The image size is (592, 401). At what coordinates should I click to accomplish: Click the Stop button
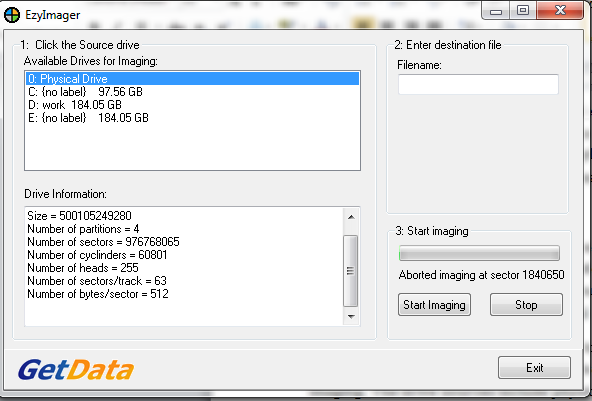[x=526, y=304]
